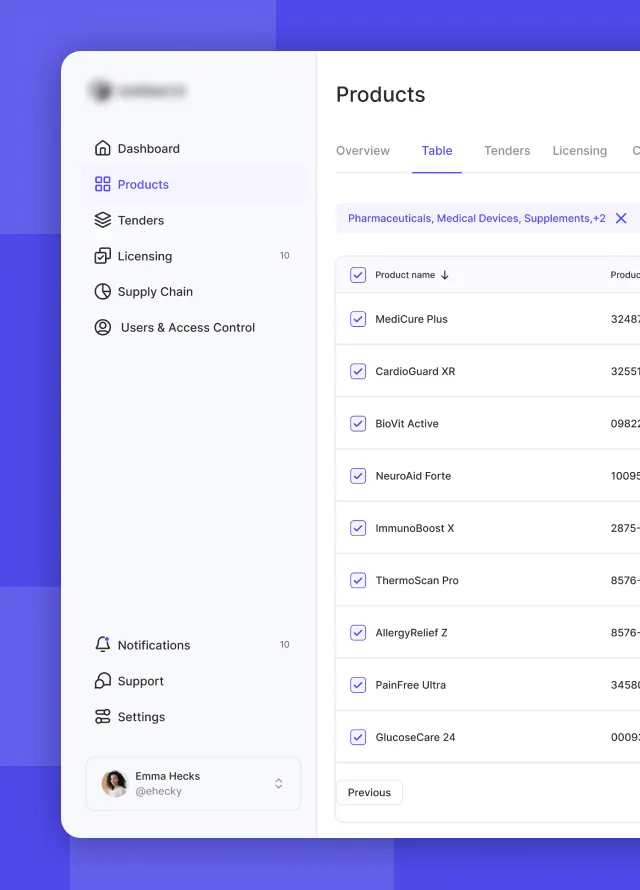Click Emma Hecks profile avatar
This screenshot has height=890, width=640.
coord(115,783)
